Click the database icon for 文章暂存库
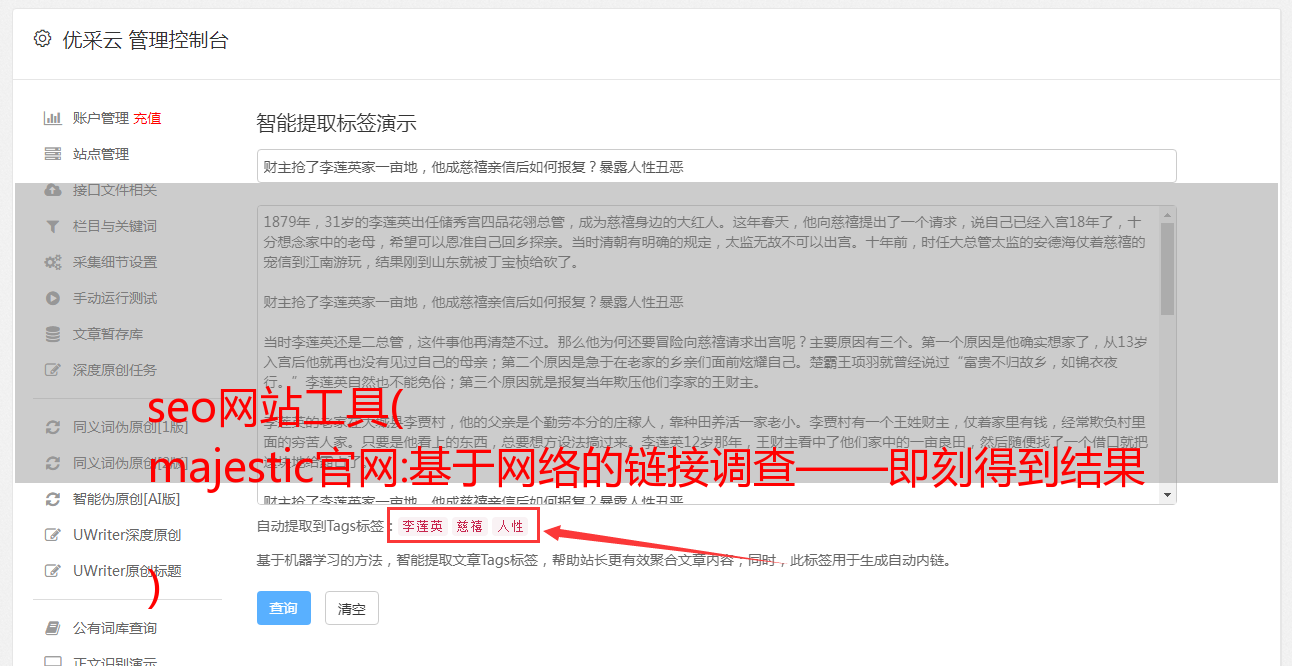 click(x=53, y=334)
